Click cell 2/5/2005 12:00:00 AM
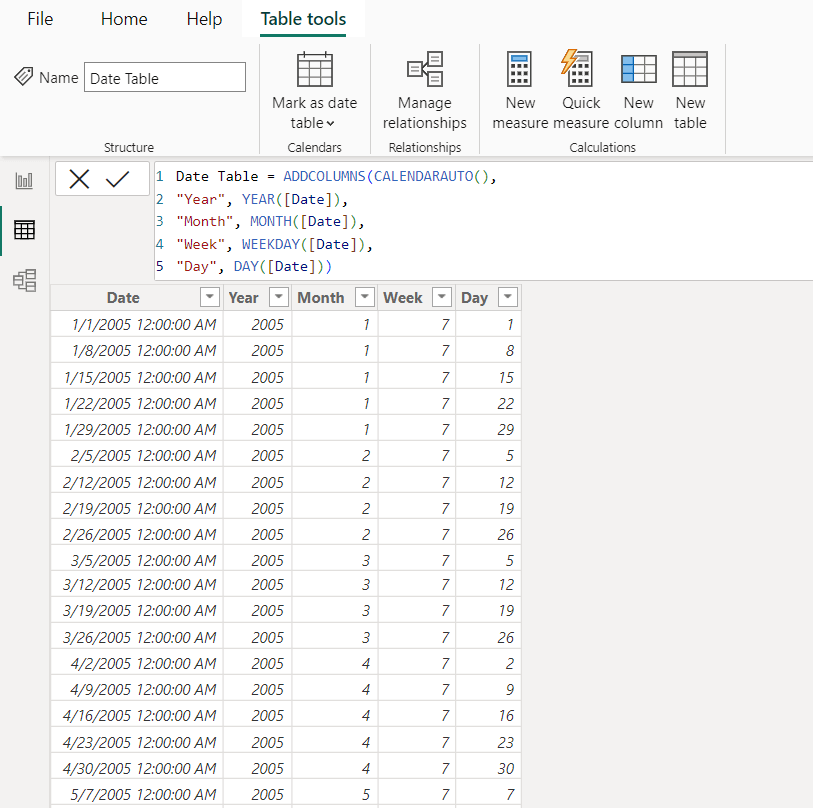 point(137,455)
